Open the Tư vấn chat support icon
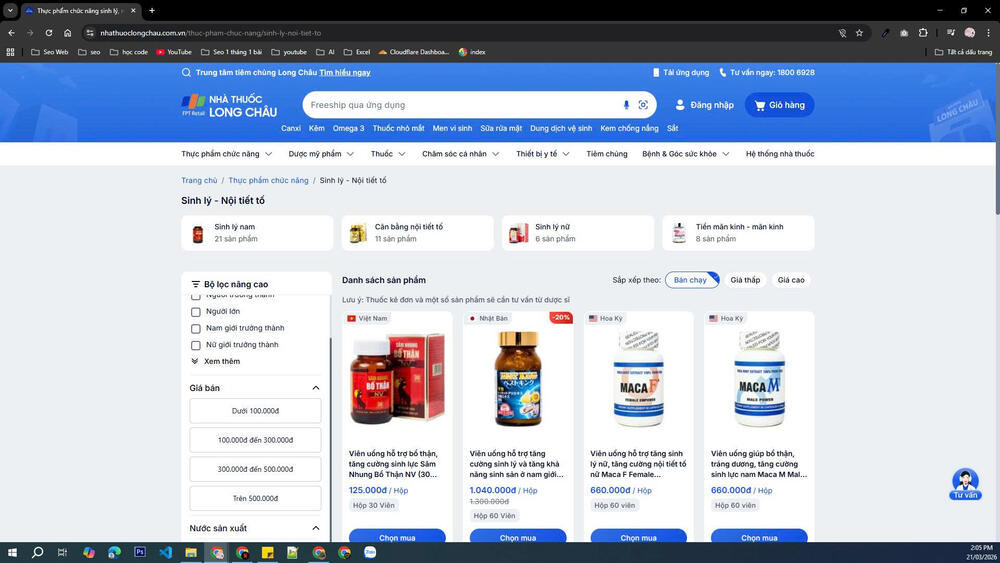 [965, 484]
